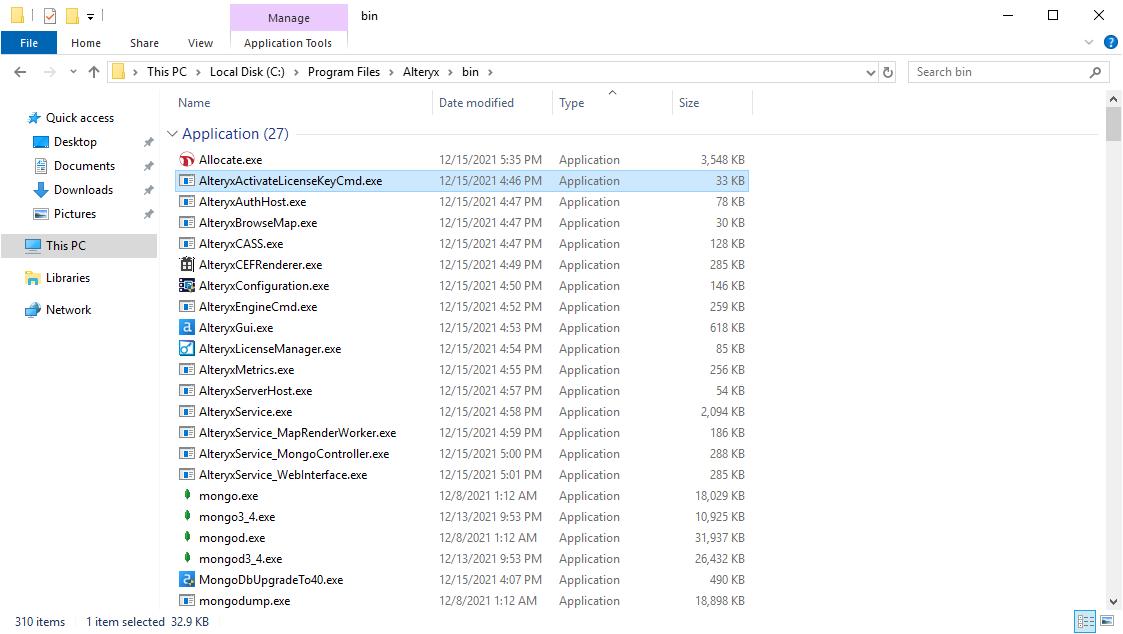Expand the ribbon with the chevron

pyautogui.click(x=1090, y=42)
